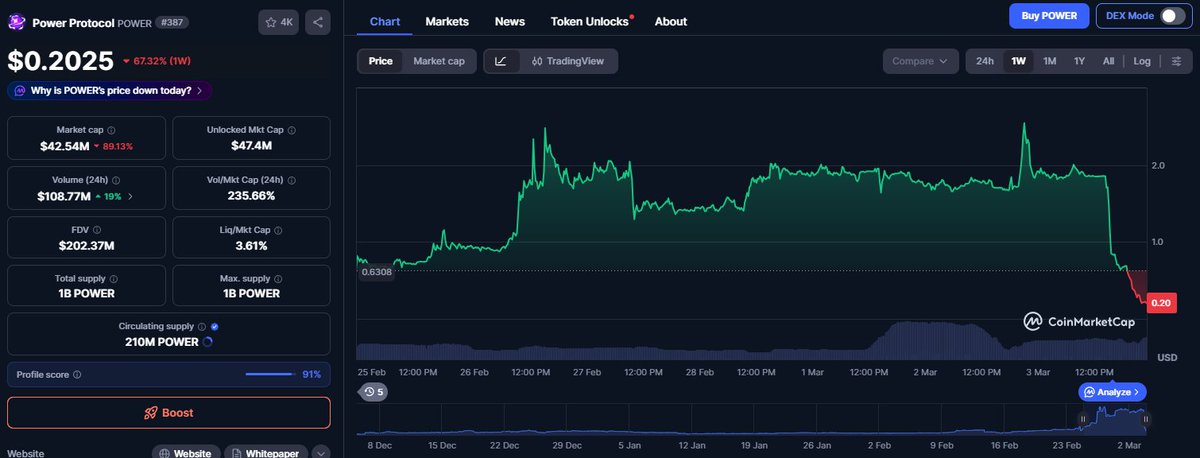1200x458 pixels.
Task: Open the Website link button
Action: coord(186,453)
